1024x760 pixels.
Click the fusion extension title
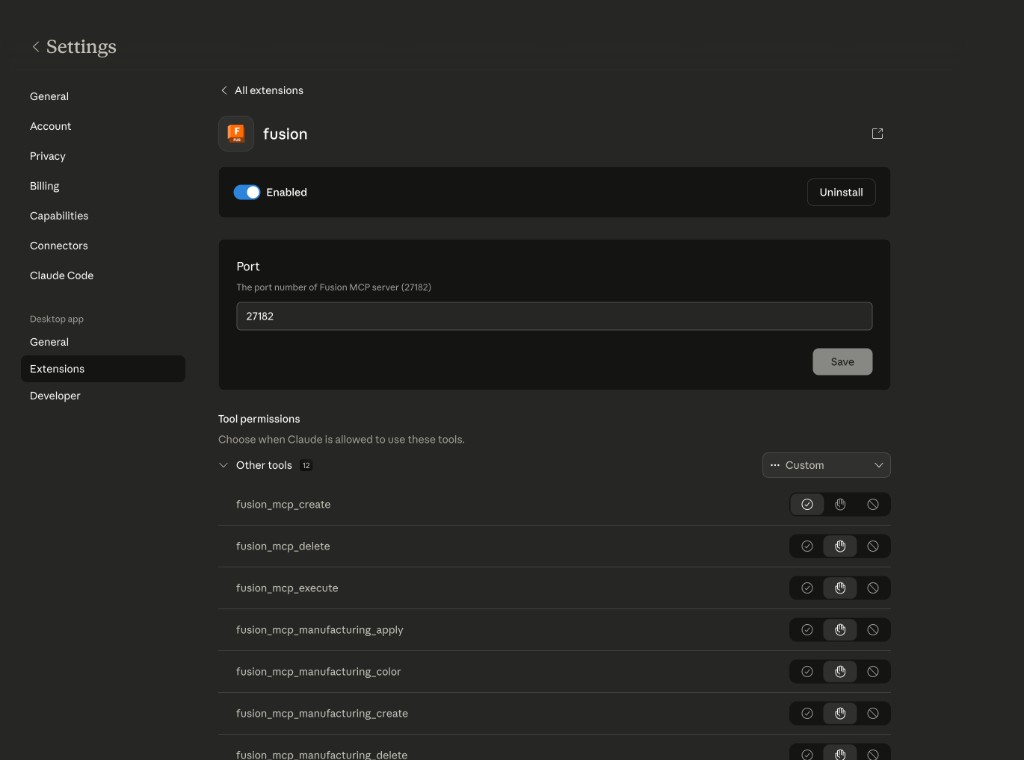coord(285,134)
